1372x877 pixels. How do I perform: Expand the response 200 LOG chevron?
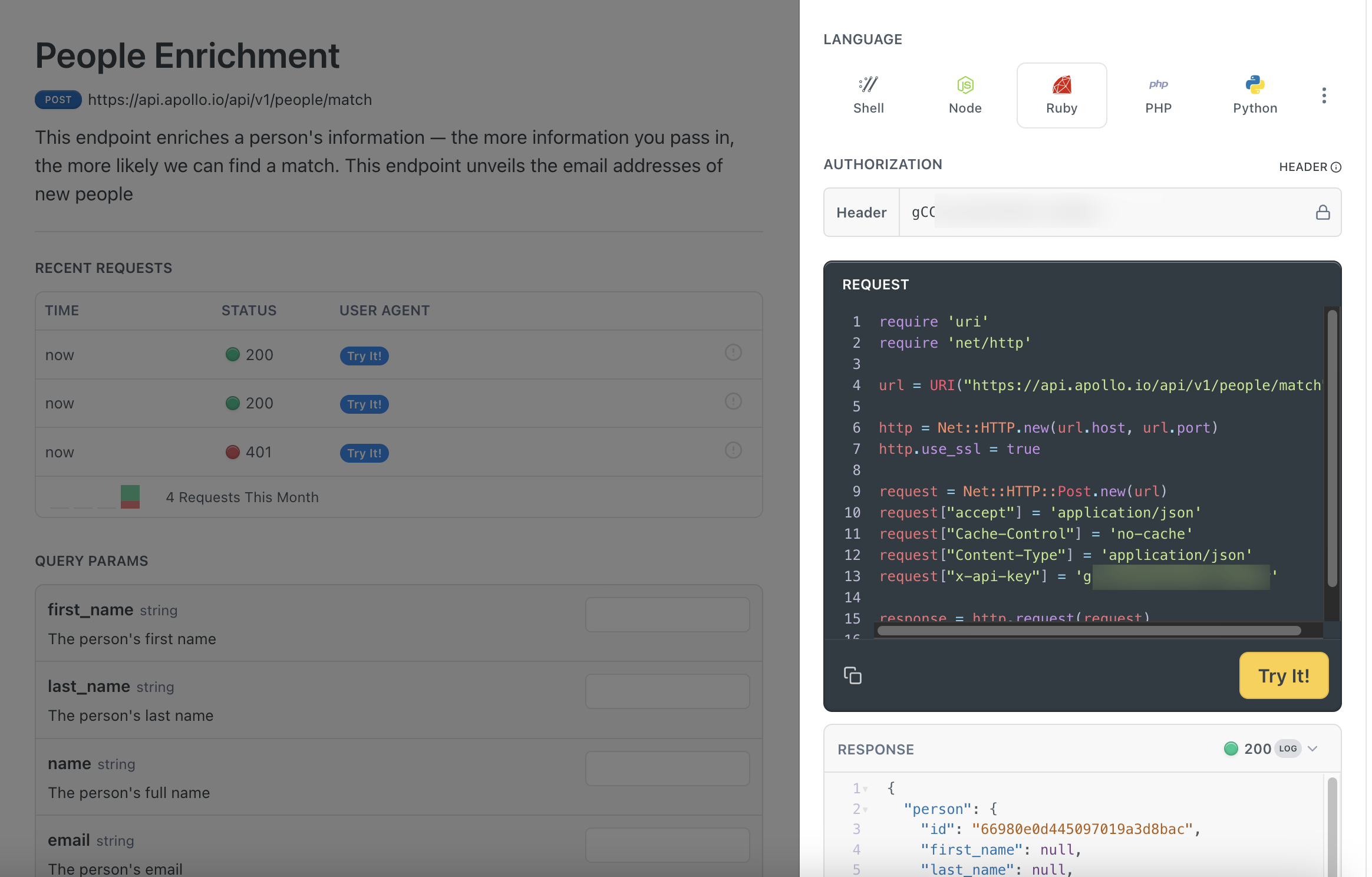coord(1312,749)
